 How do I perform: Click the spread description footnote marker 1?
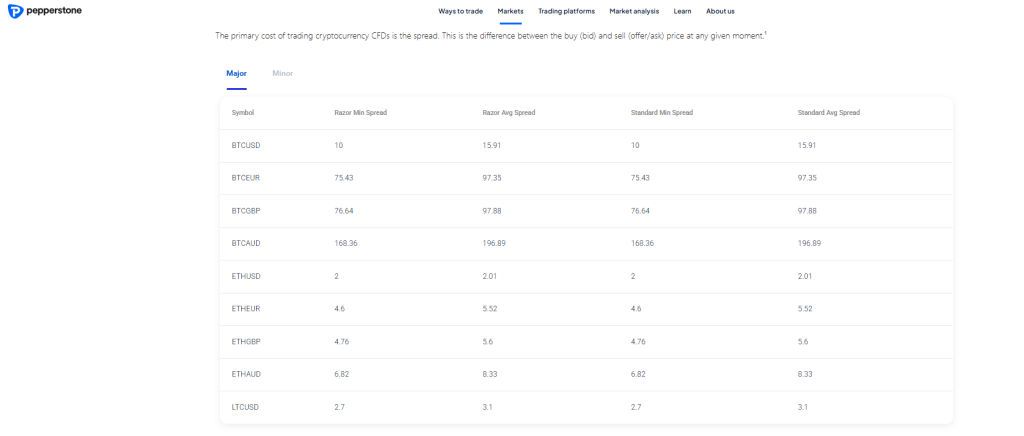click(x=765, y=33)
